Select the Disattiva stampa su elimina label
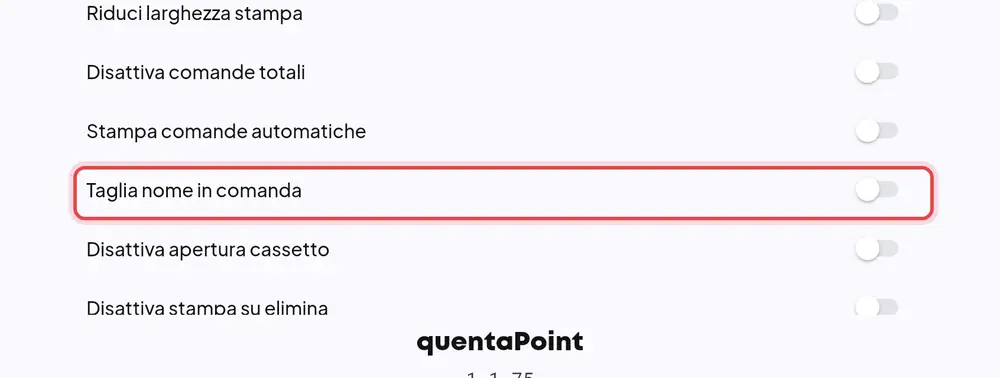 point(207,309)
